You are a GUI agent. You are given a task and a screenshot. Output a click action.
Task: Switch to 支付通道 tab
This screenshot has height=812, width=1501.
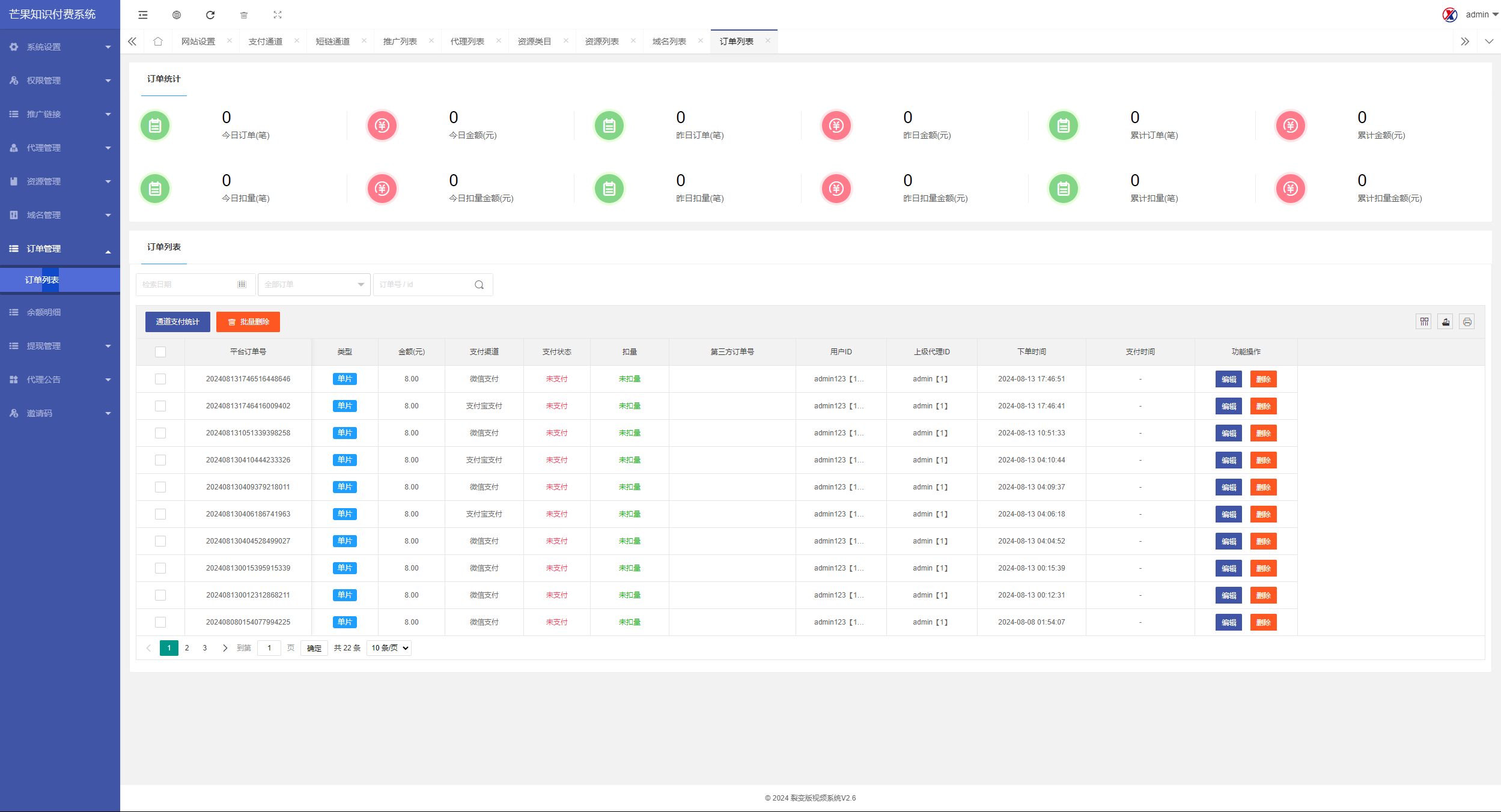(x=266, y=41)
